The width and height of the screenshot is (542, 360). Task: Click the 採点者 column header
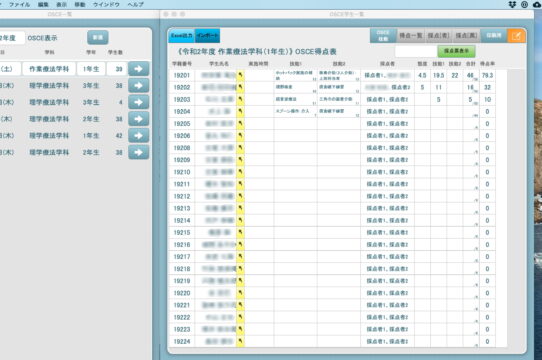click(x=387, y=64)
